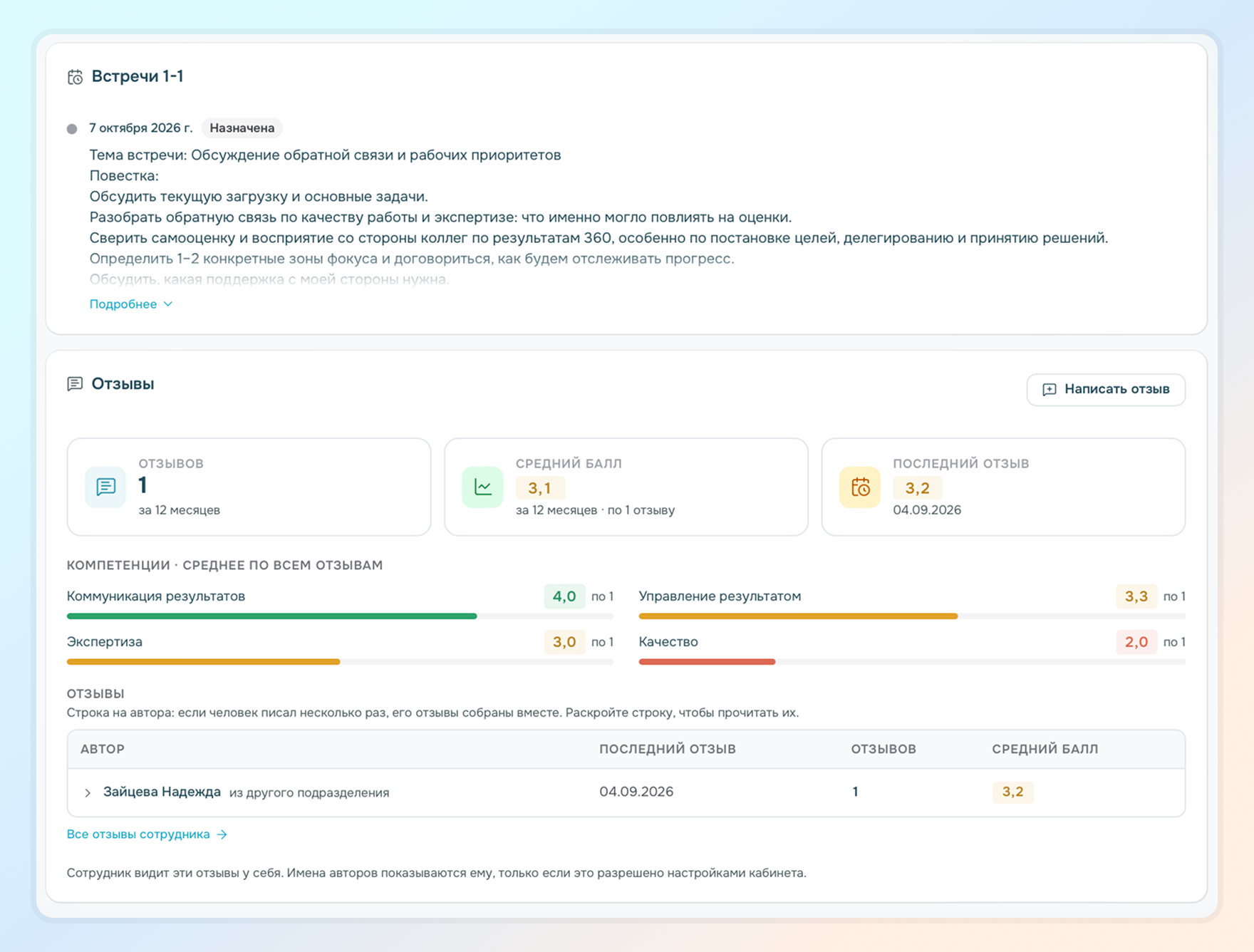Click the Коммуникация результатов competency label
Image resolution: width=1254 pixels, height=952 pixels.
pyautogui.click(x=156, y=596)
